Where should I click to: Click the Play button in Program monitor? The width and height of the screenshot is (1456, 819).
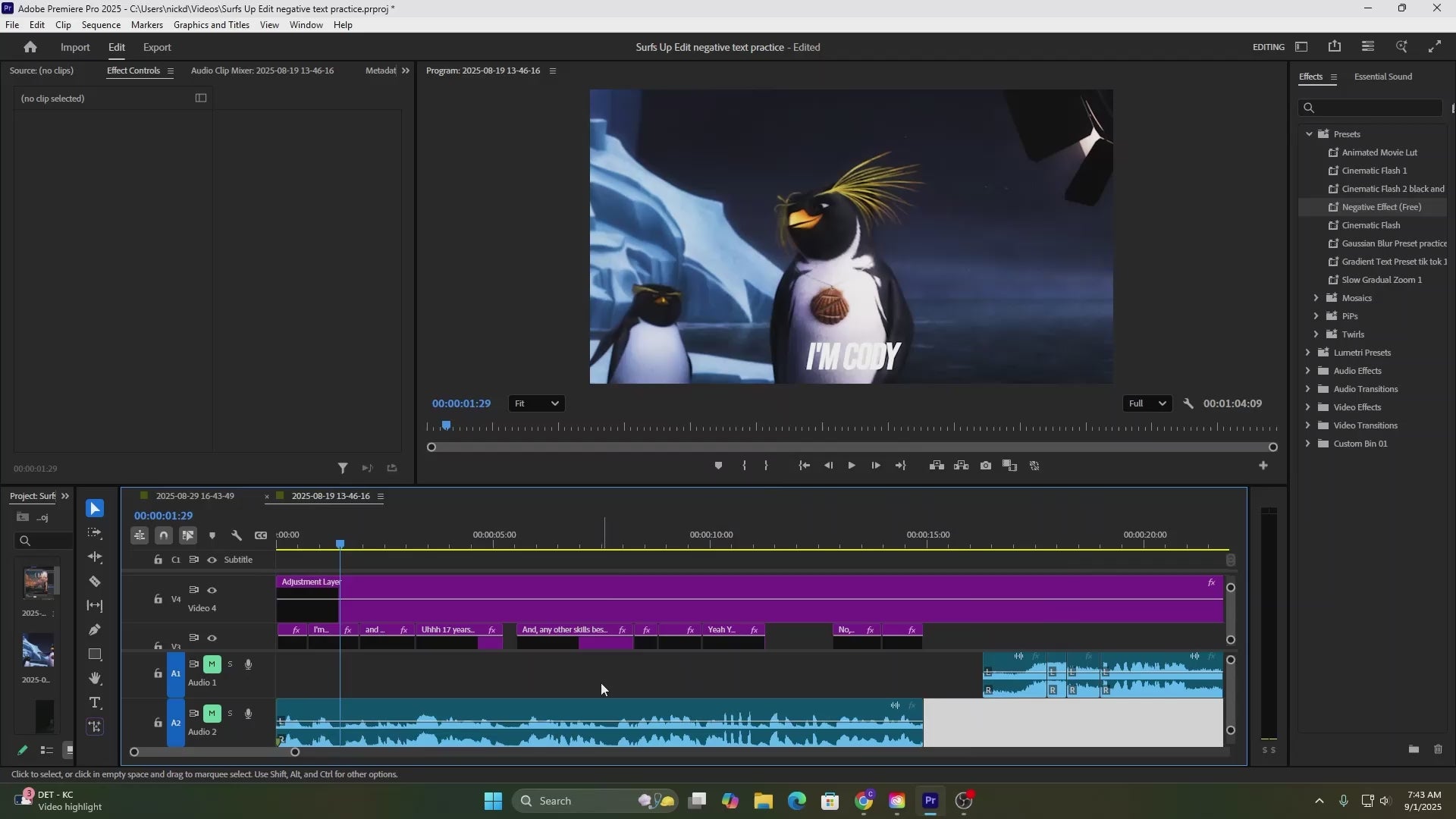pos(852,466)
